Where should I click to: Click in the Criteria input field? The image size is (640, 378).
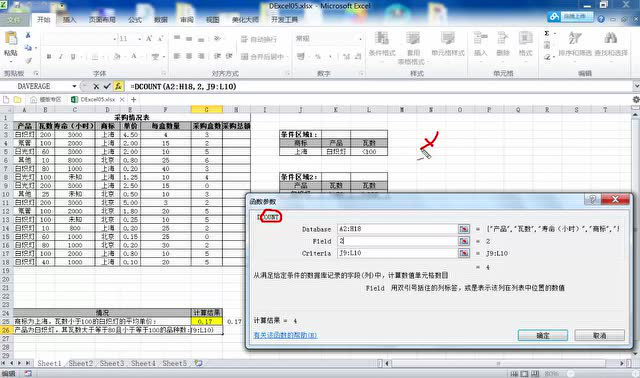coord(398,253)
